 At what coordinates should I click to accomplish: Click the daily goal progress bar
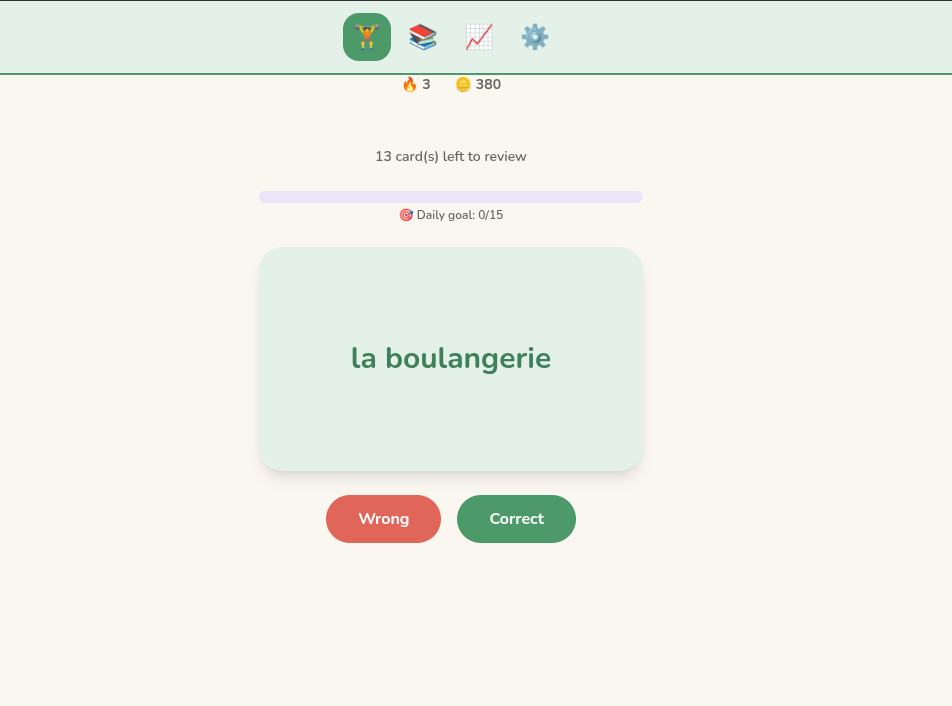451,197
